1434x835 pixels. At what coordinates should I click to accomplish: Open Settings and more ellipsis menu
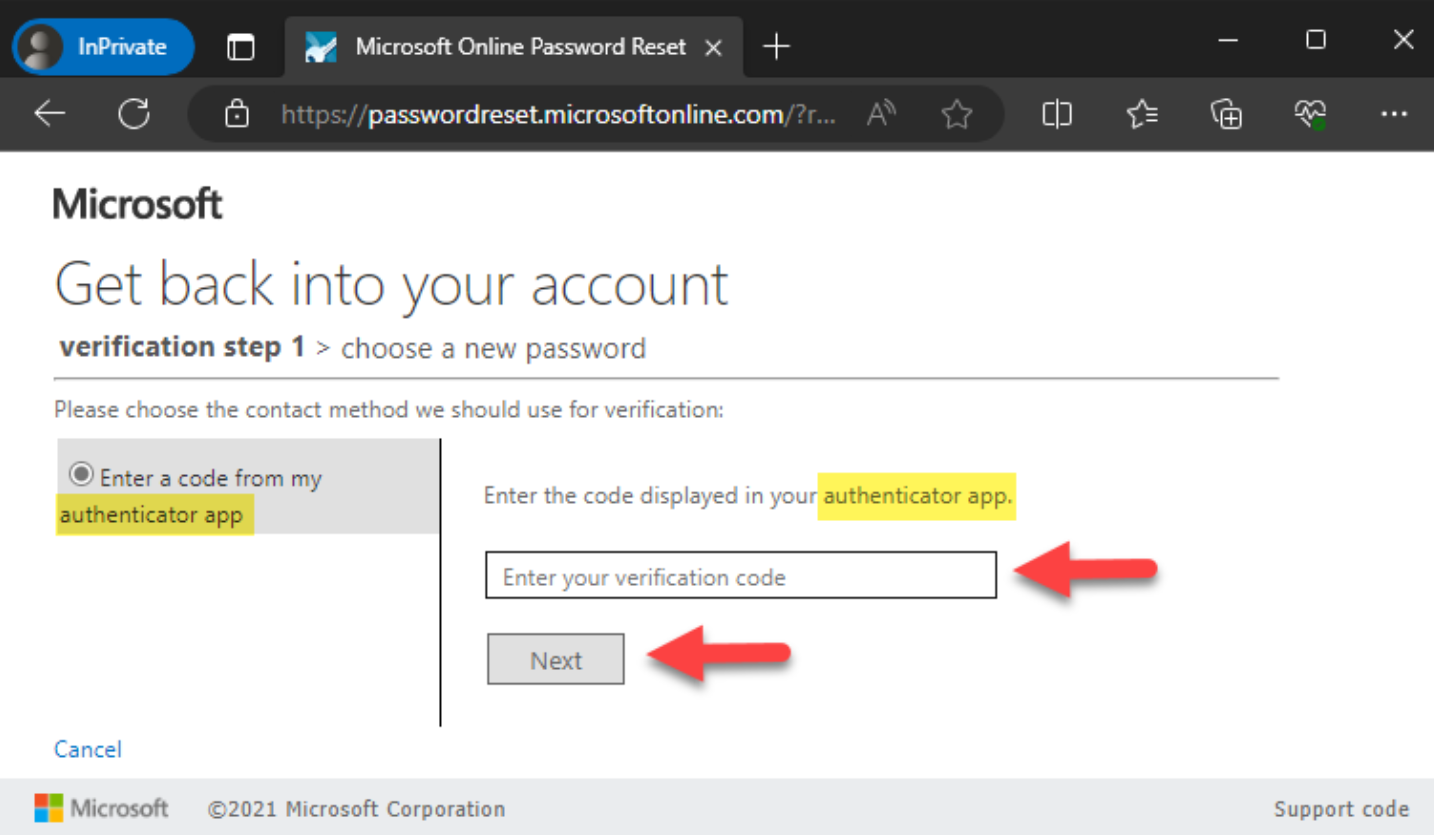[1394, 114]
